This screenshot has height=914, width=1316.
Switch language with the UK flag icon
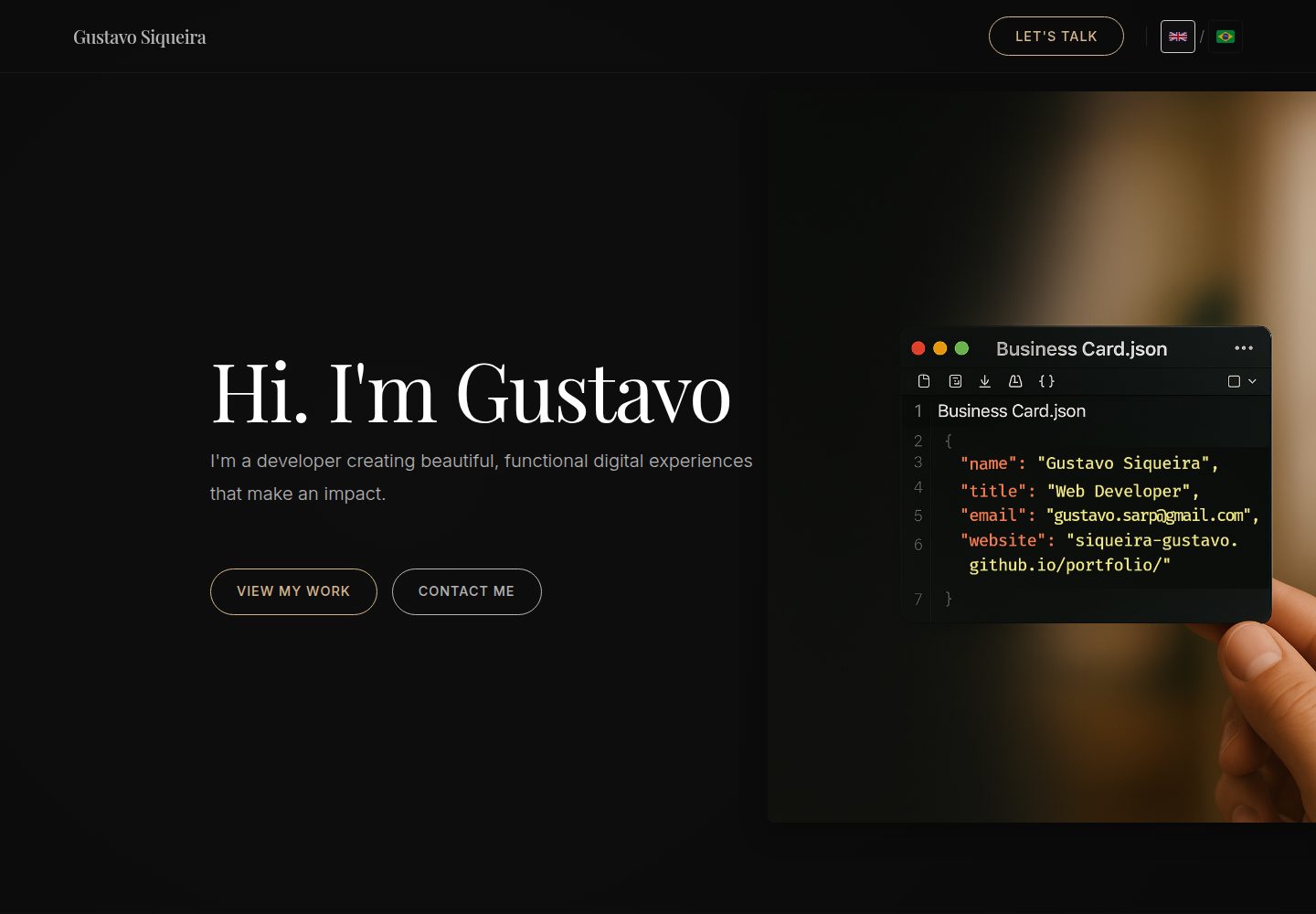pyautogui.click(x=1178, y=37)
